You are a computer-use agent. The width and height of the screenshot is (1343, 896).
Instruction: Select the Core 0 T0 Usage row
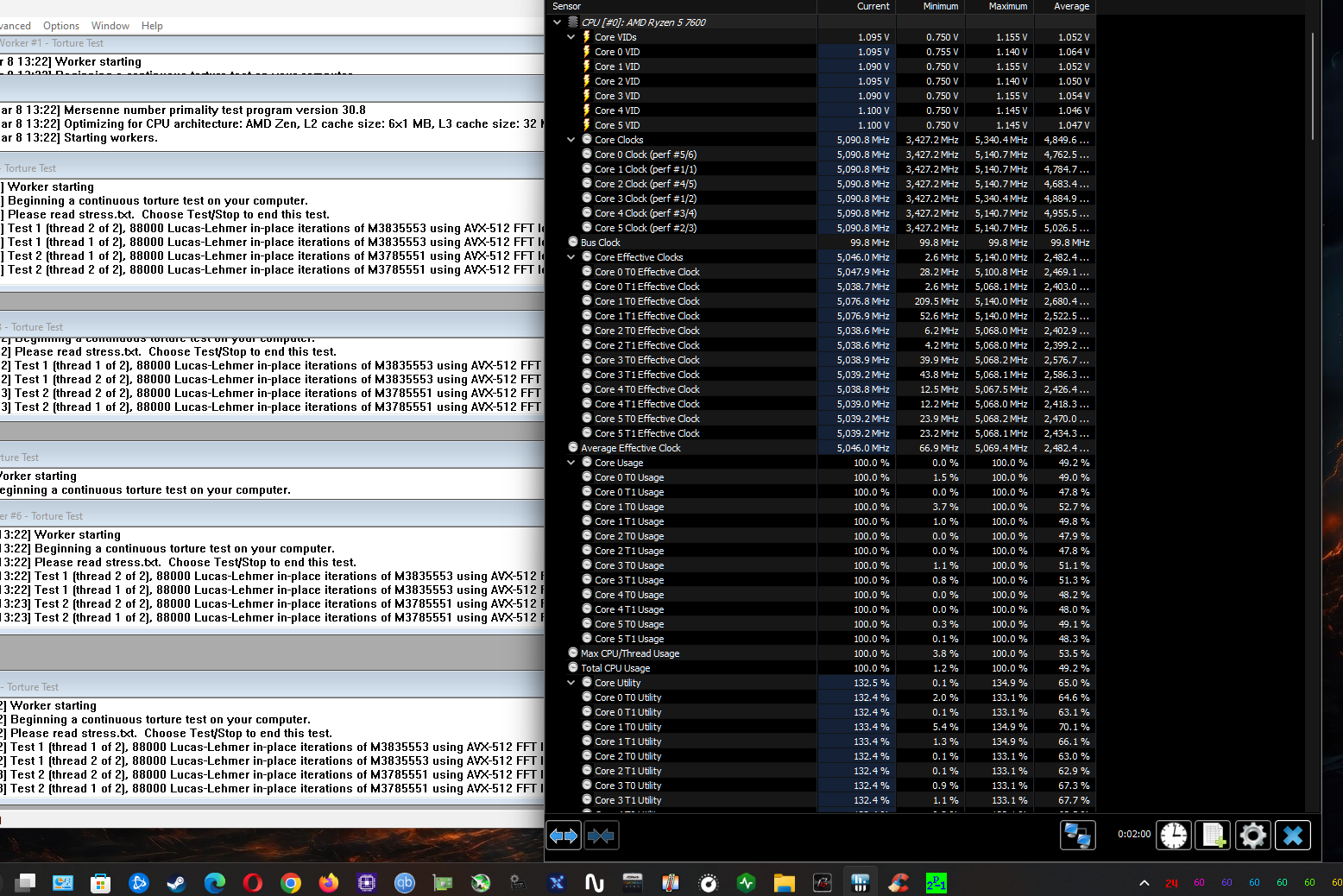click(x=821, y=477)
